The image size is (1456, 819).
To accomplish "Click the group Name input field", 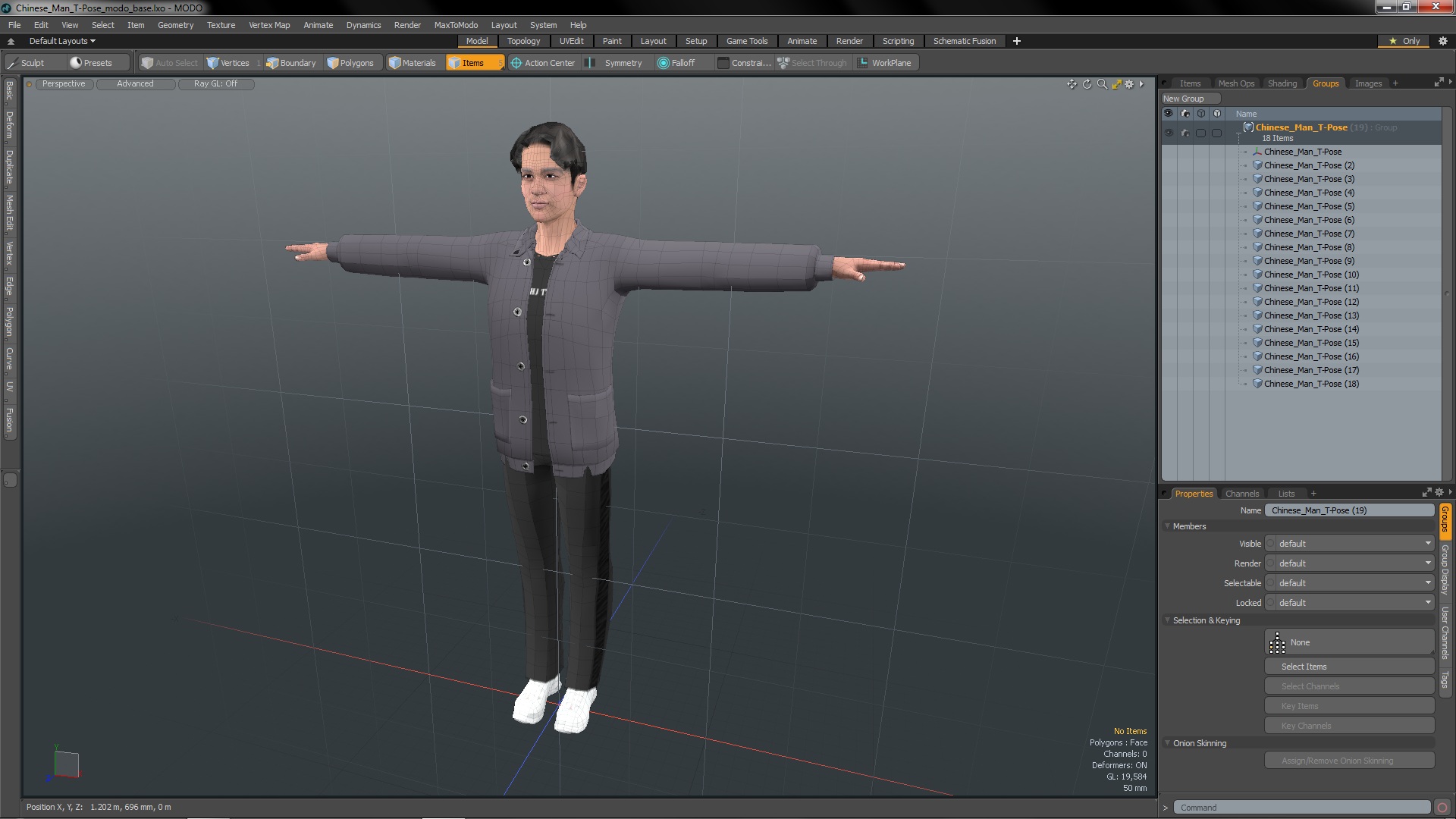I will 1350,510.
